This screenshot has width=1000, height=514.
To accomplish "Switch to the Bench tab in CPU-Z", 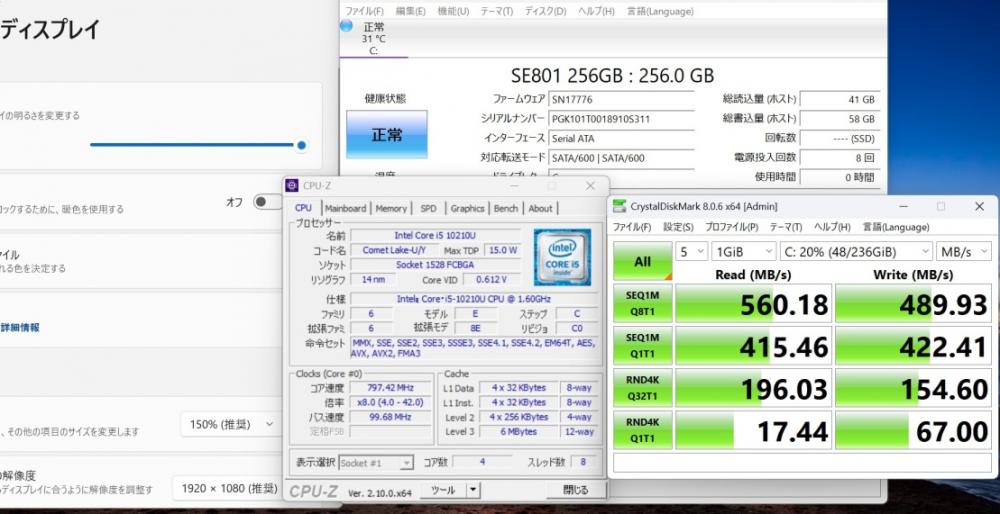I will [x=506, y=208].
